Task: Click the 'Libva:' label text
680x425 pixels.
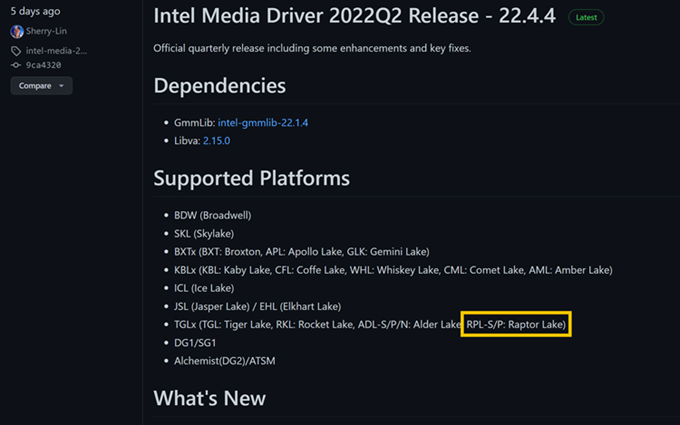Action: tap(187, 141)
